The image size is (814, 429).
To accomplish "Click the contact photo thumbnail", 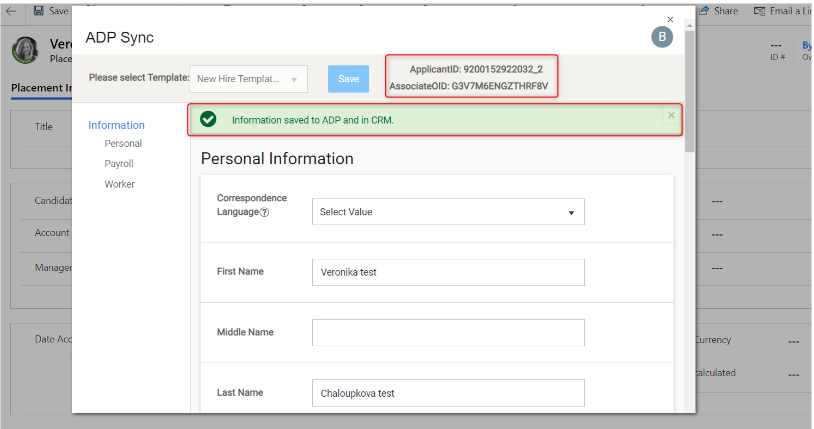I will [x=25, y=50].
